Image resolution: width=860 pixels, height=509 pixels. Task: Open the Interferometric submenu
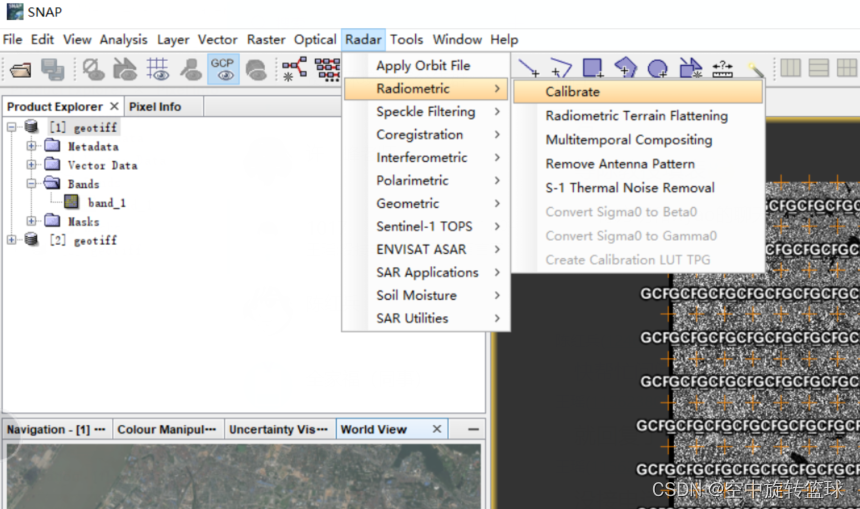pos(426,157)
